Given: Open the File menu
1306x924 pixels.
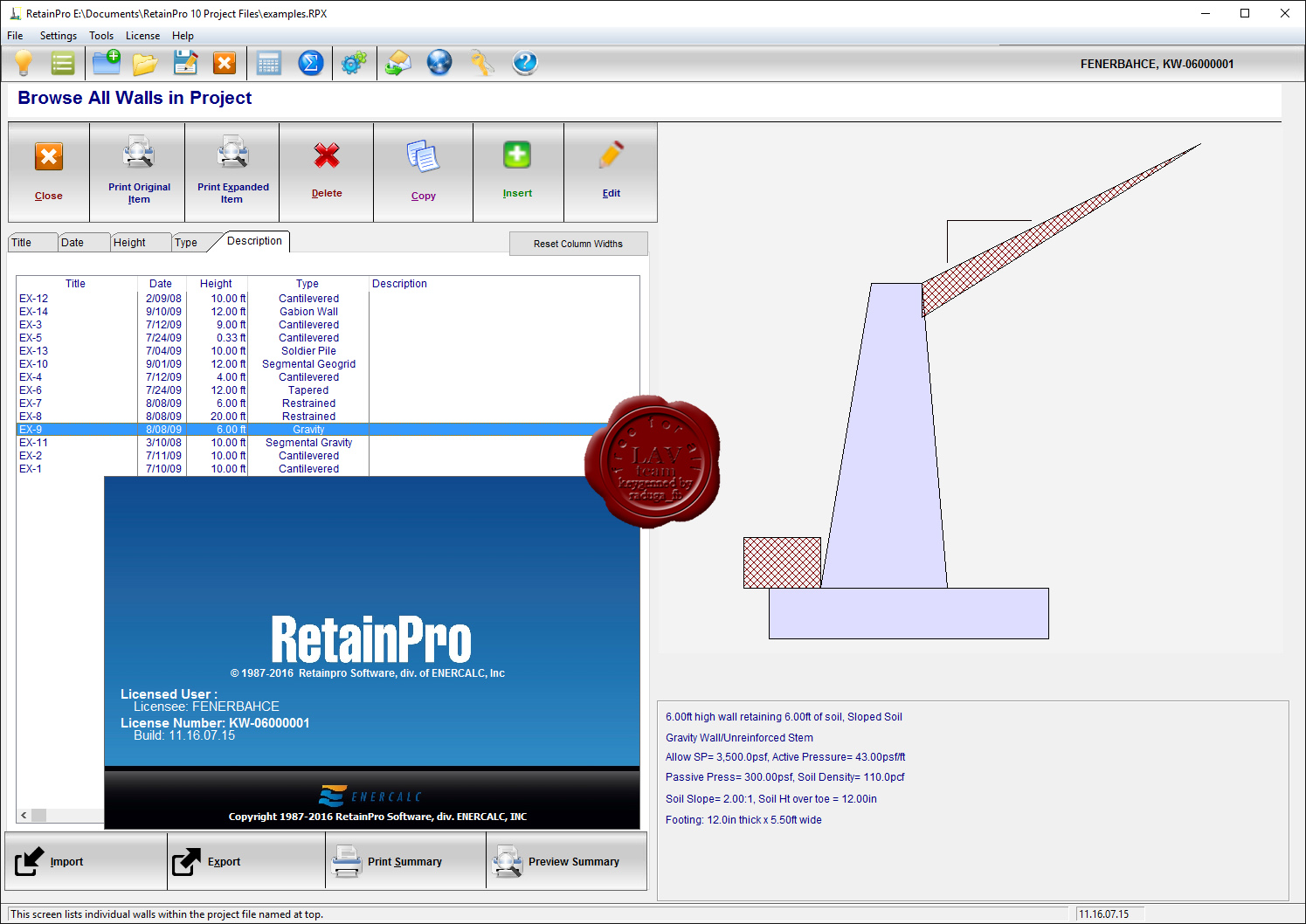Looking at the screenshot, I should pos(15,36).
